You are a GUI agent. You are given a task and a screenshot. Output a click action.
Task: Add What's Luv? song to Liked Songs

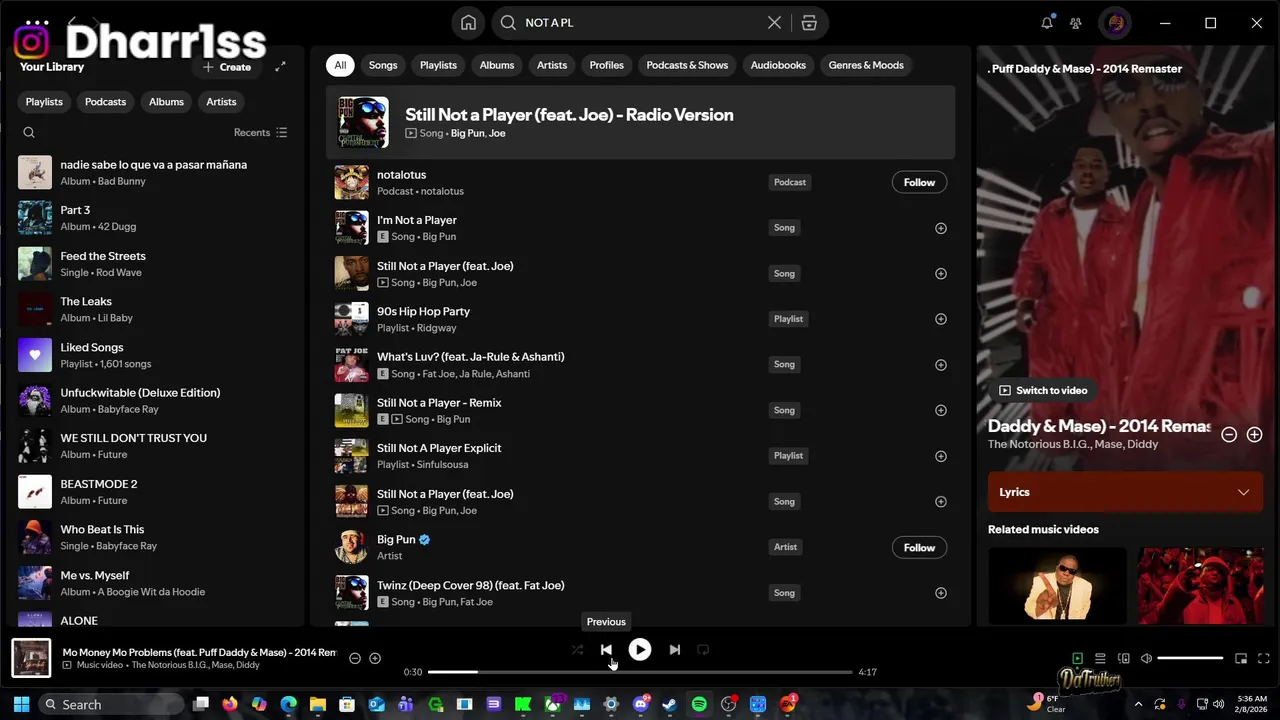pyautogui.click(x=940, y=365)
